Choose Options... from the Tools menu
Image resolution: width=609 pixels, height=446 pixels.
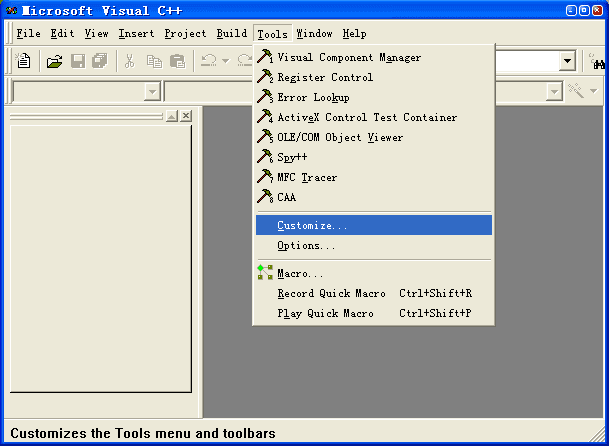click(x=374, y=245)
